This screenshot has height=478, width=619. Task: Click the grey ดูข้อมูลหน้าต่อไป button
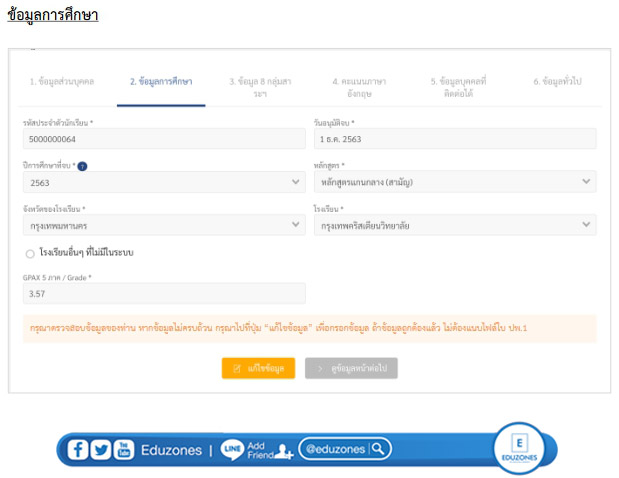point(351,368)
